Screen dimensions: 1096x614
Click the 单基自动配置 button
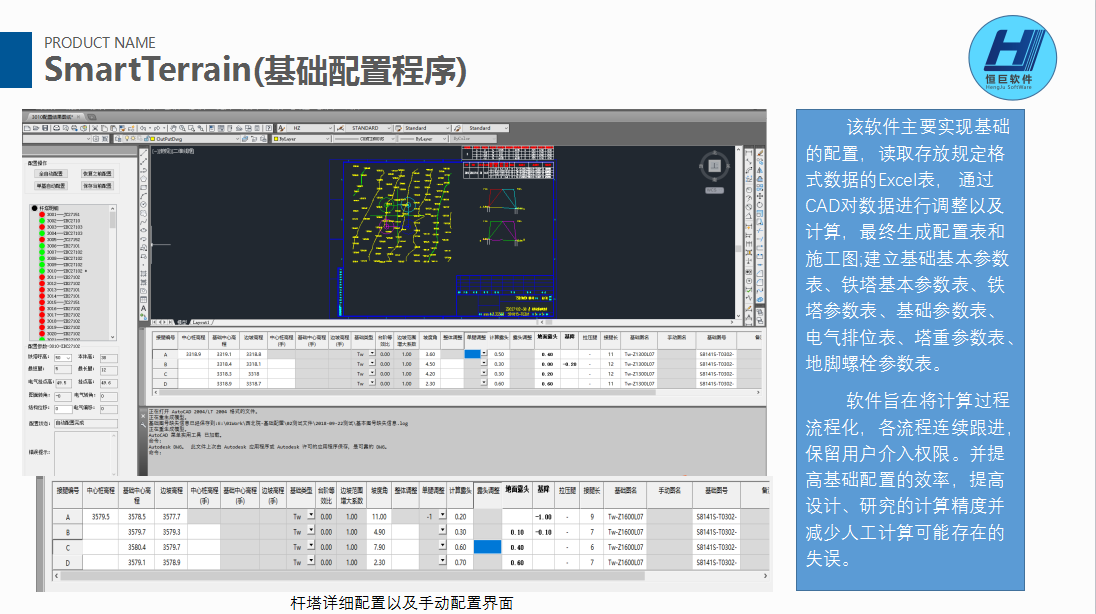pos(51,186)
